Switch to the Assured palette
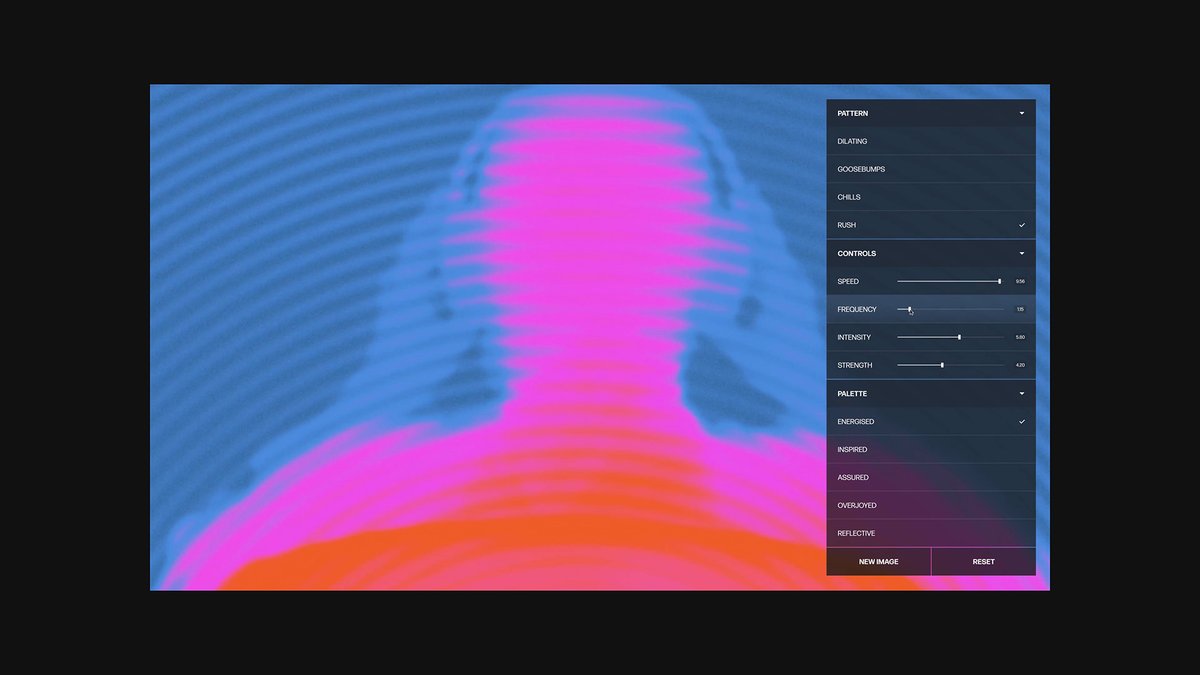This screenshot has height=675, width=1200. (x=931, y=477)
